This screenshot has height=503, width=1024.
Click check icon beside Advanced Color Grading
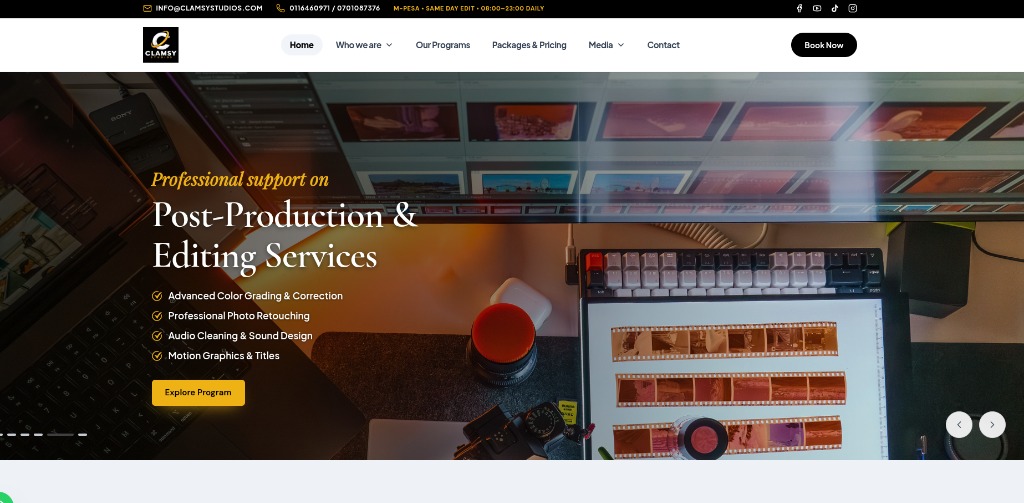[x=157, y=296]
